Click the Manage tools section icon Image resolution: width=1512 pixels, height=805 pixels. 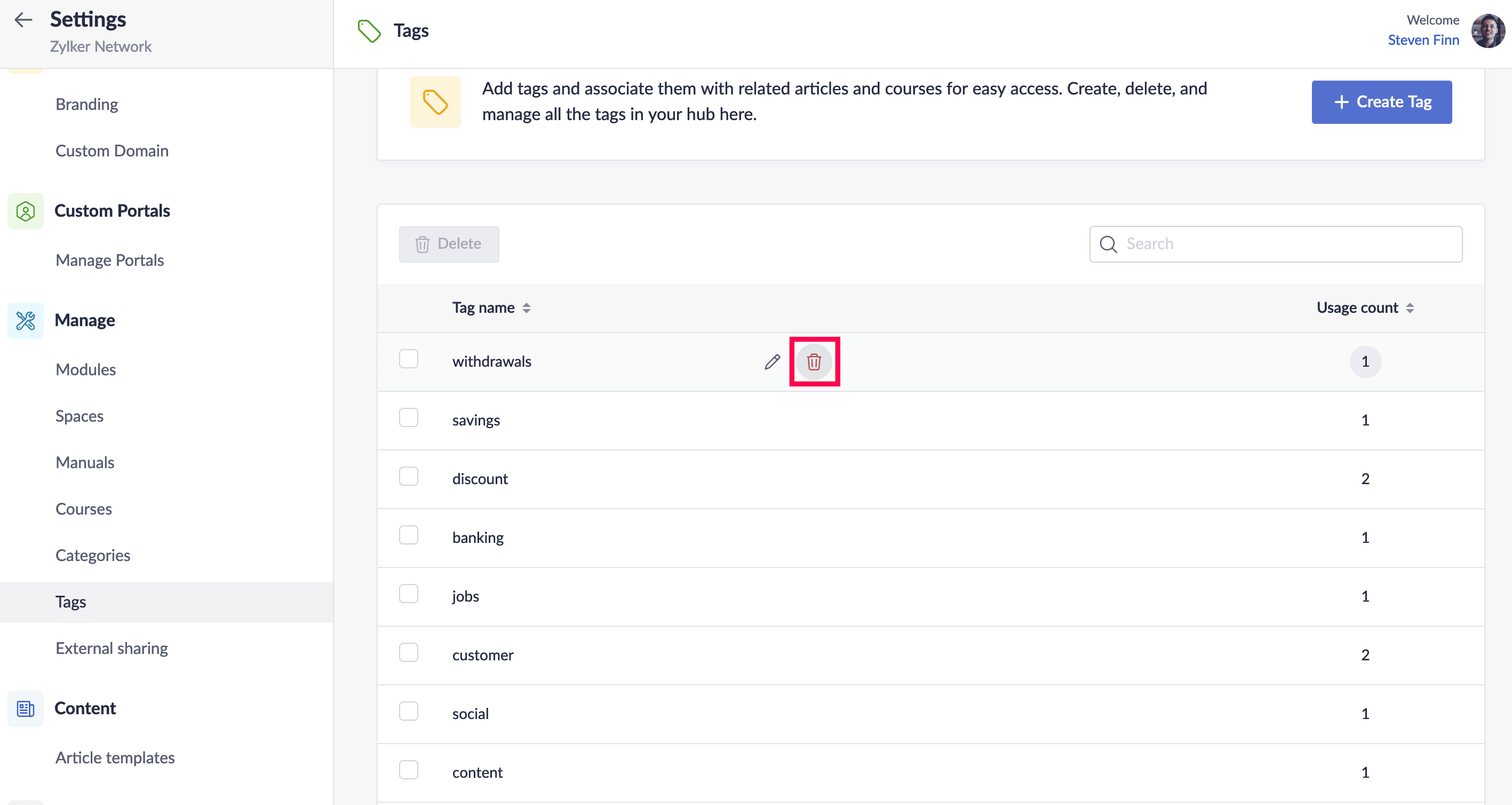click(x=25, y=321)
